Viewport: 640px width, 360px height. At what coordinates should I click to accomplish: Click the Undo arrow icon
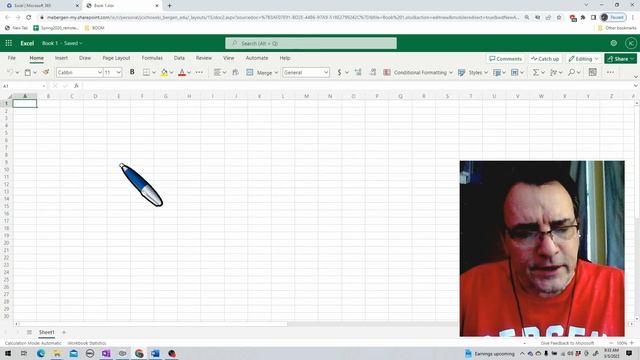point(10,72)
